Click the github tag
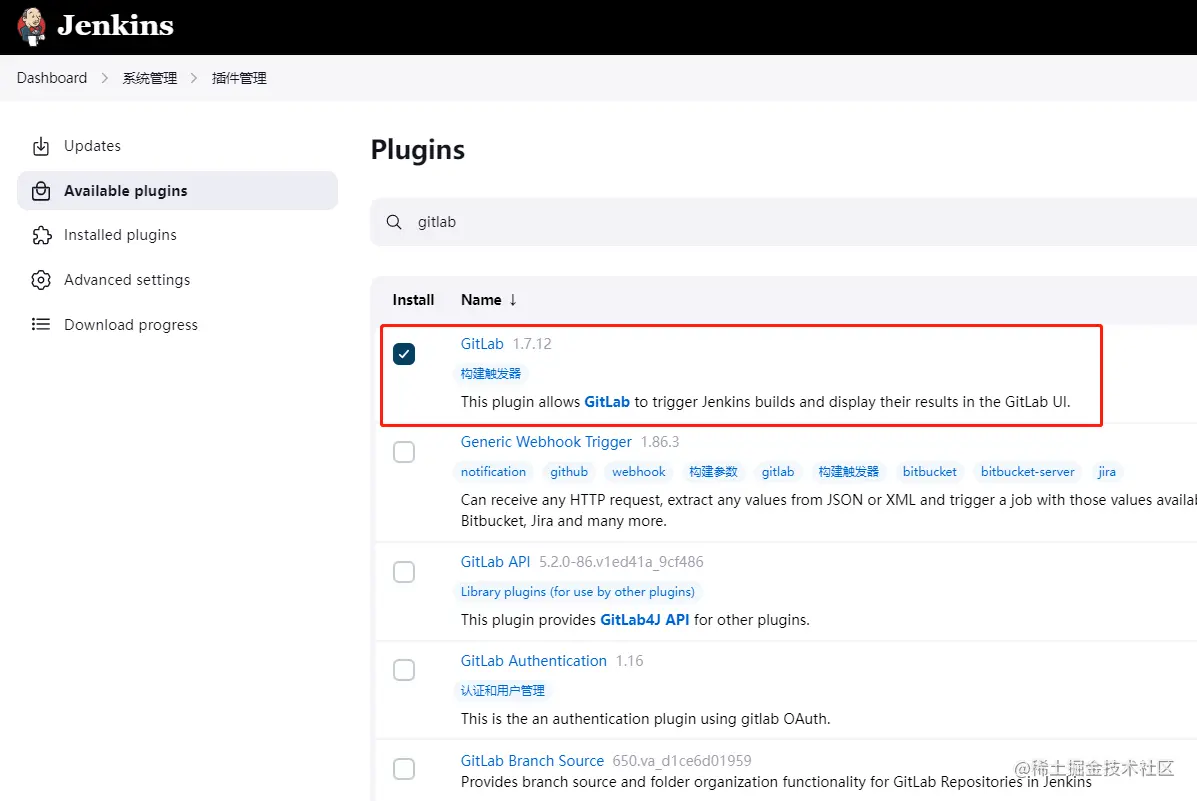 pos(569,472)
